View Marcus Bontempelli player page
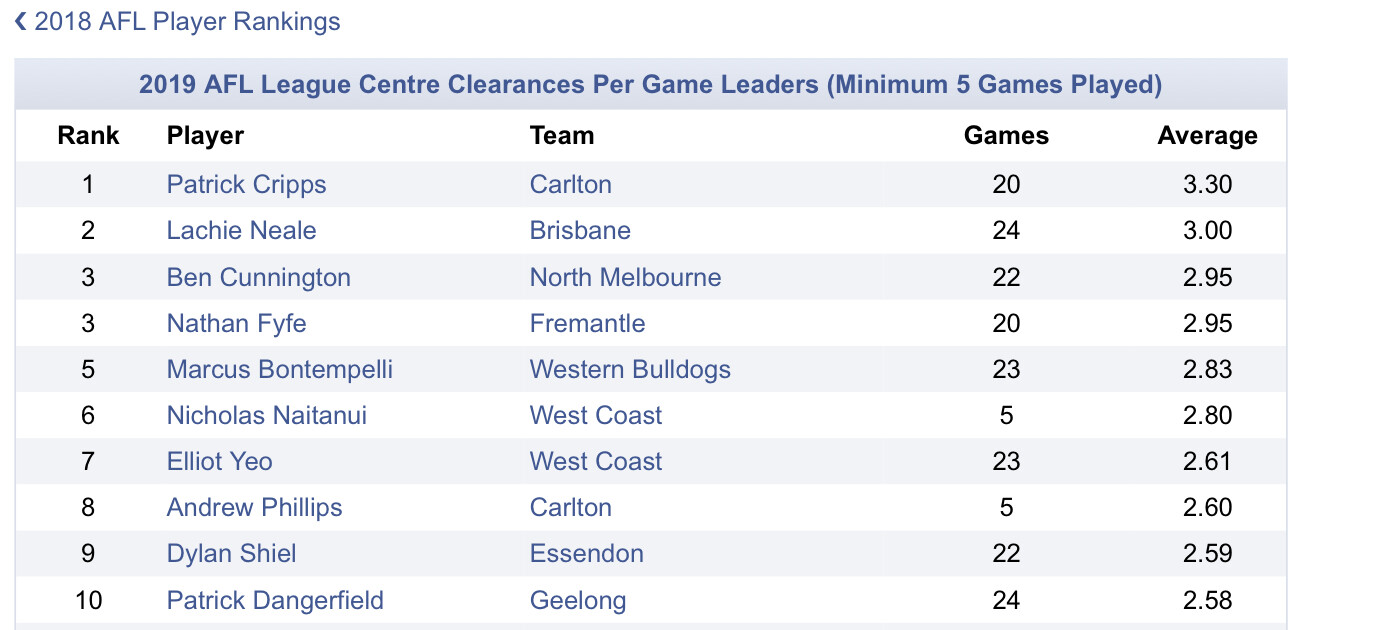The height and width of the screenshot is (630, 1390). 279,369
